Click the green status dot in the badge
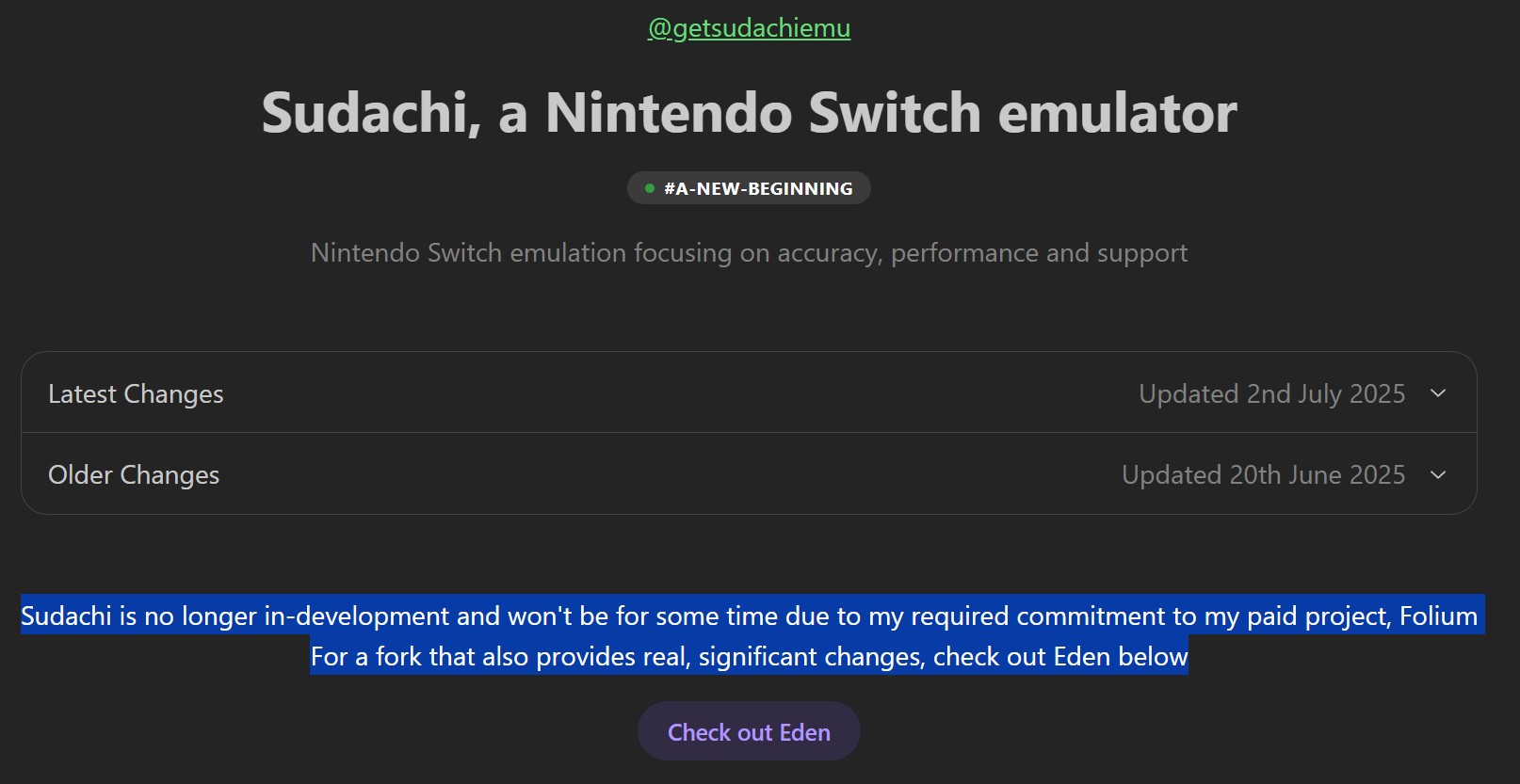 [x=651, y=187]
